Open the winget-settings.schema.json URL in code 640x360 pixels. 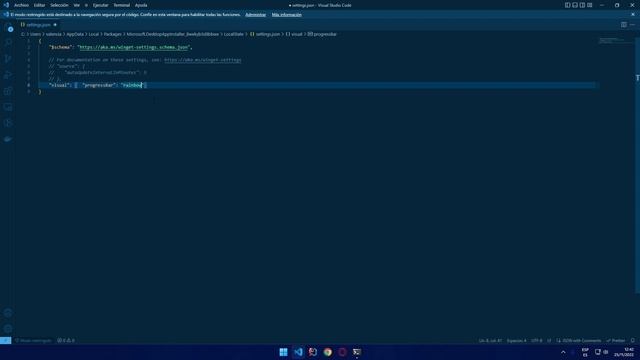(134, 47)
